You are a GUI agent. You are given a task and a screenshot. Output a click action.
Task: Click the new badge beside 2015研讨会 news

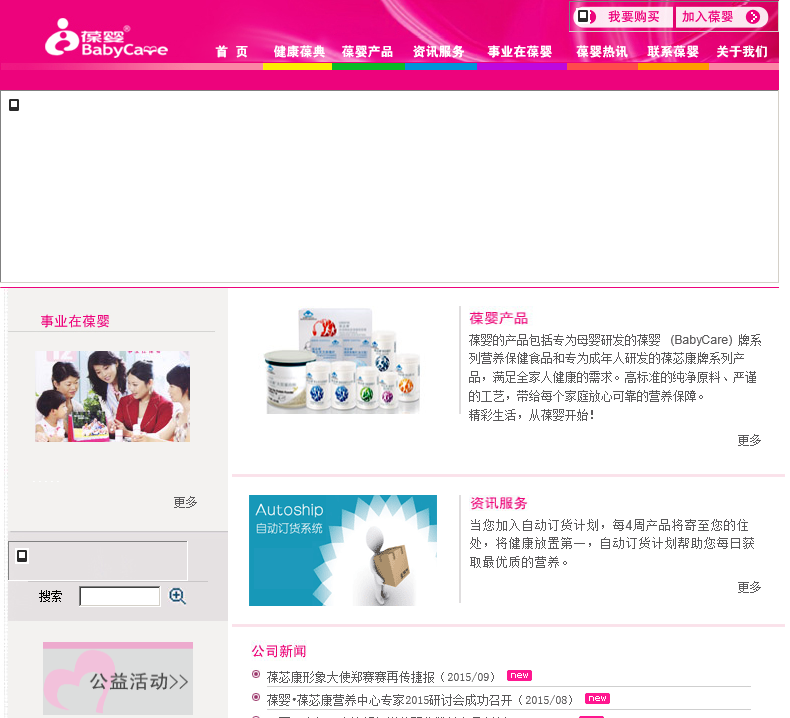597,698
